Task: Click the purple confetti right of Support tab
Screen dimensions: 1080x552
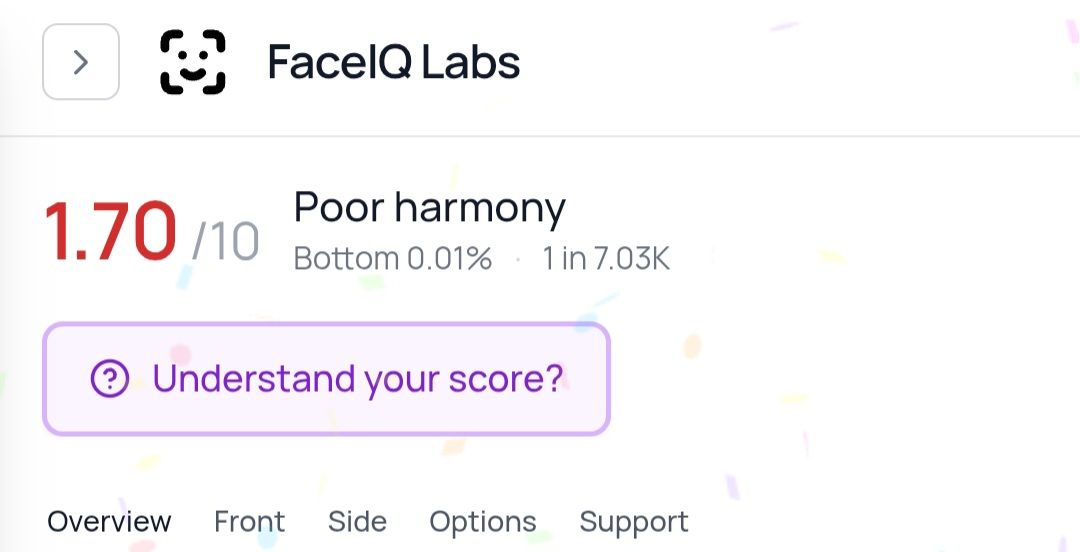Action: tap(731, 487)
